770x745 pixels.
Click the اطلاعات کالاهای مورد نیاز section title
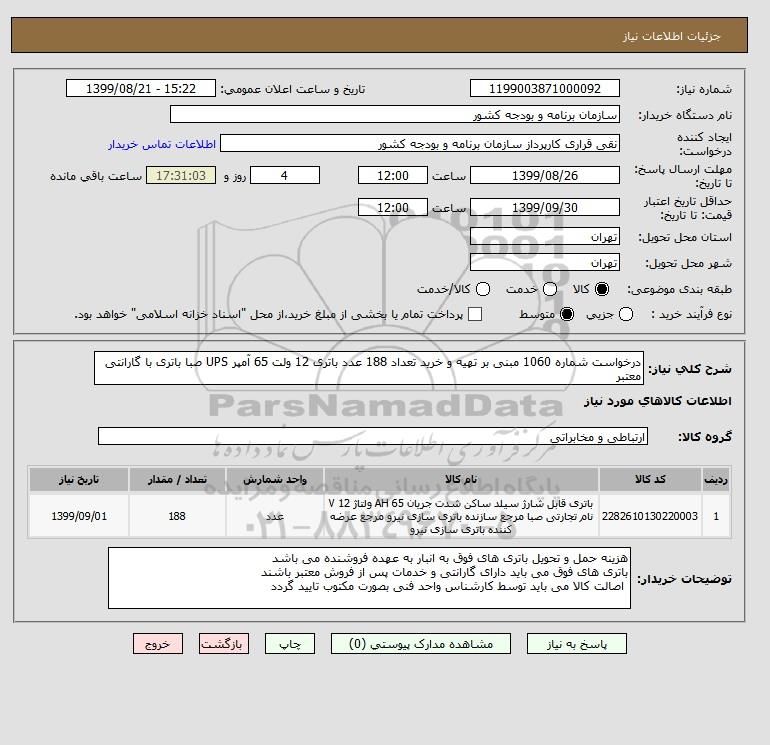(x=658, y=401)
